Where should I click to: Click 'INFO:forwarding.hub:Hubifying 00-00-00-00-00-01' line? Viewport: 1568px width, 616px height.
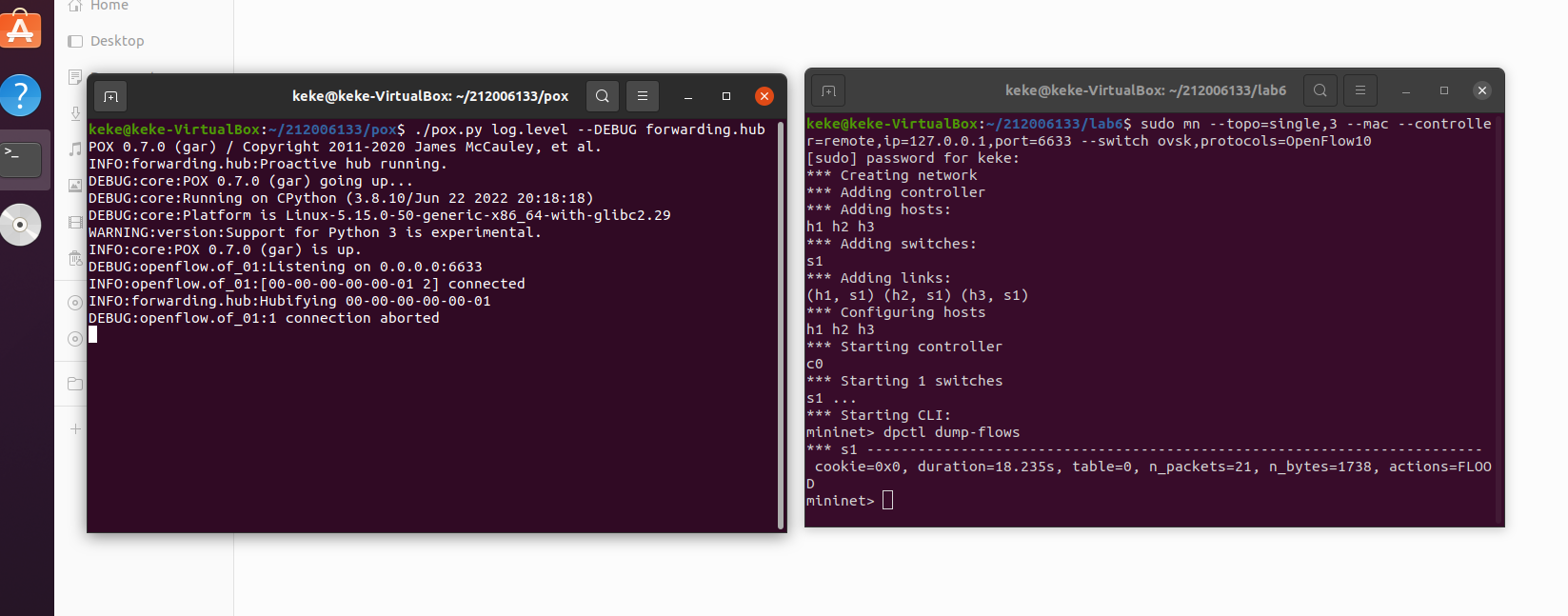tap(289, 301)
